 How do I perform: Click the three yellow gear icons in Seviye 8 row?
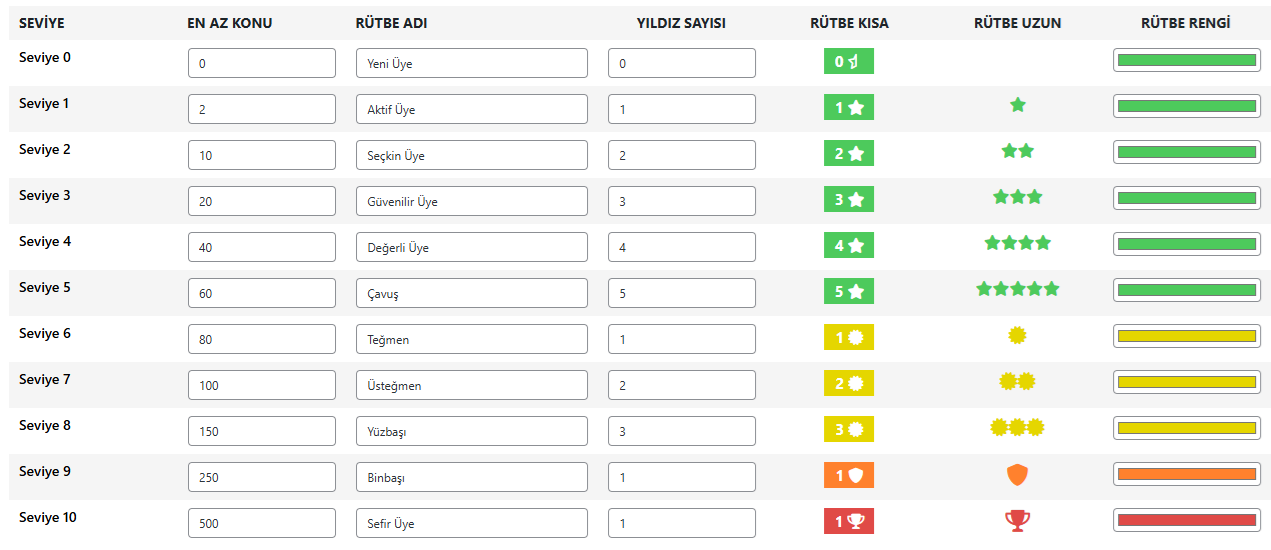tap(1018, 427)
